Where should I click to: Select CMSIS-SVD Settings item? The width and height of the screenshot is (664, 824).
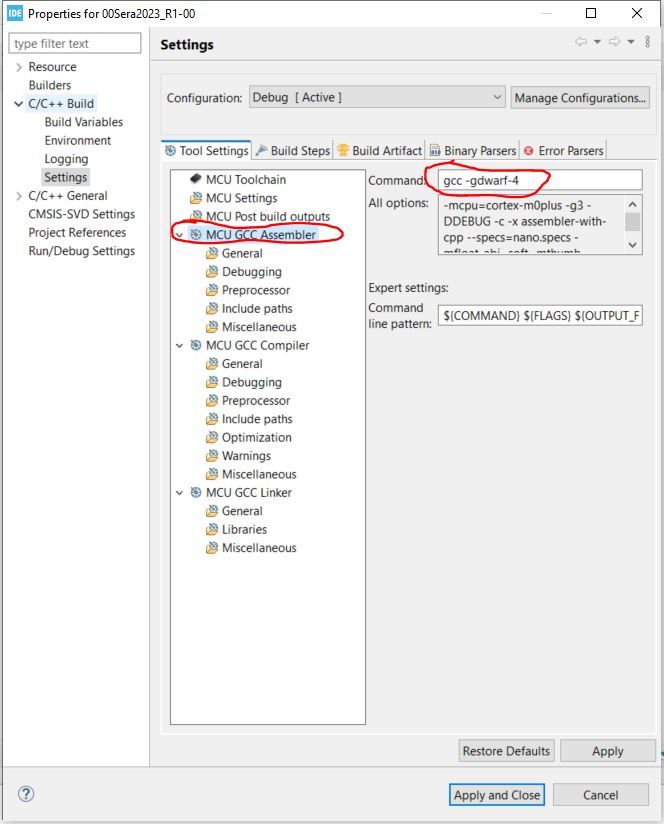click(81, 214)
